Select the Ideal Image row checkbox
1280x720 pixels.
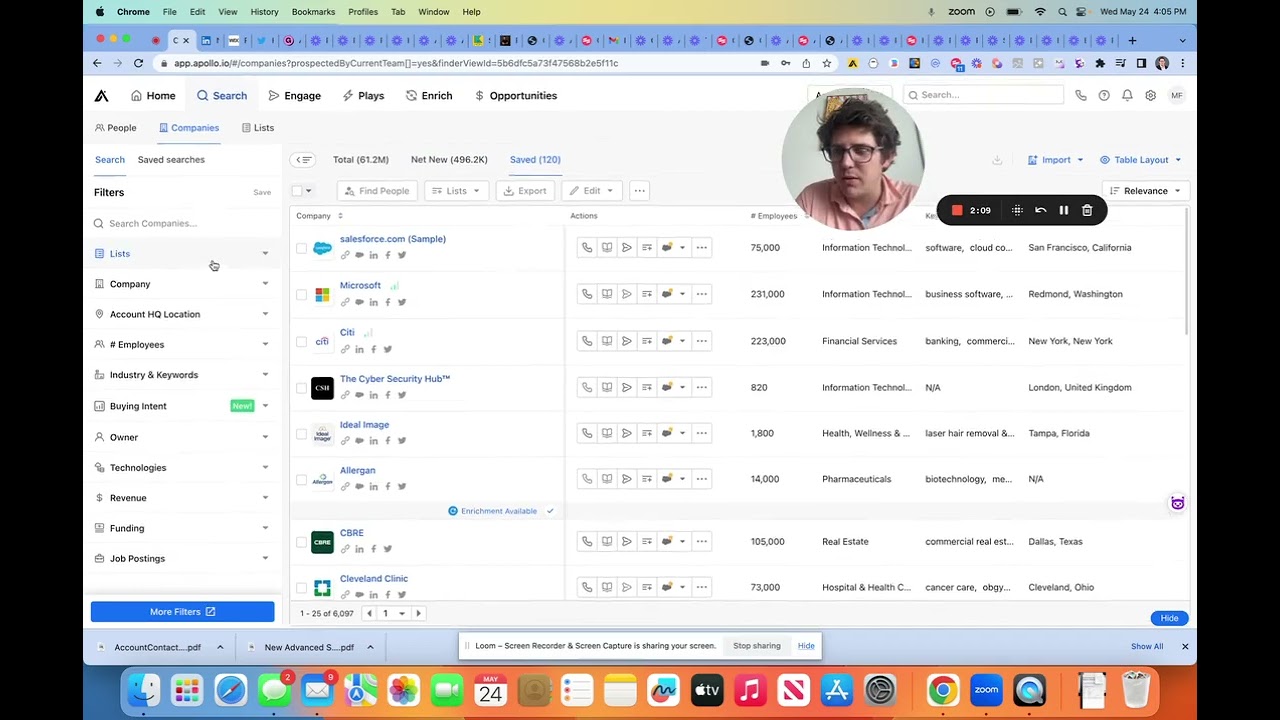coord(301,433)
